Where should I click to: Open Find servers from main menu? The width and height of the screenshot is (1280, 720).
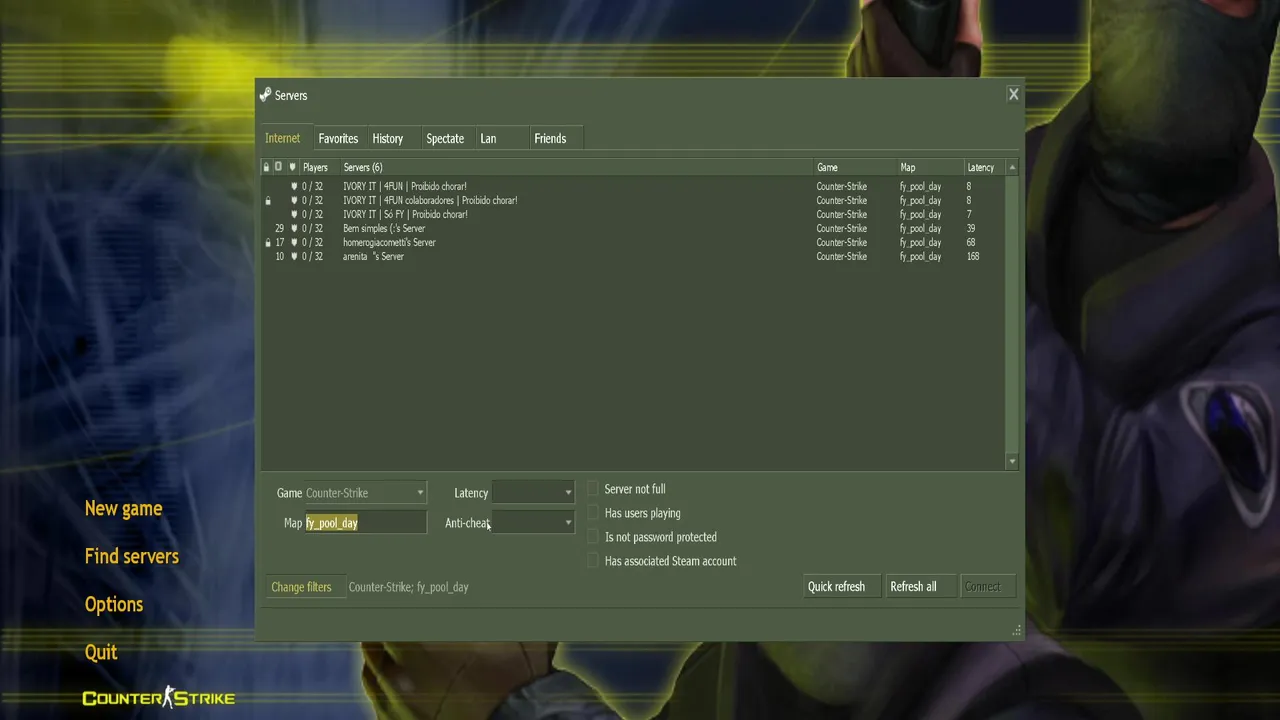coord(131,556)
